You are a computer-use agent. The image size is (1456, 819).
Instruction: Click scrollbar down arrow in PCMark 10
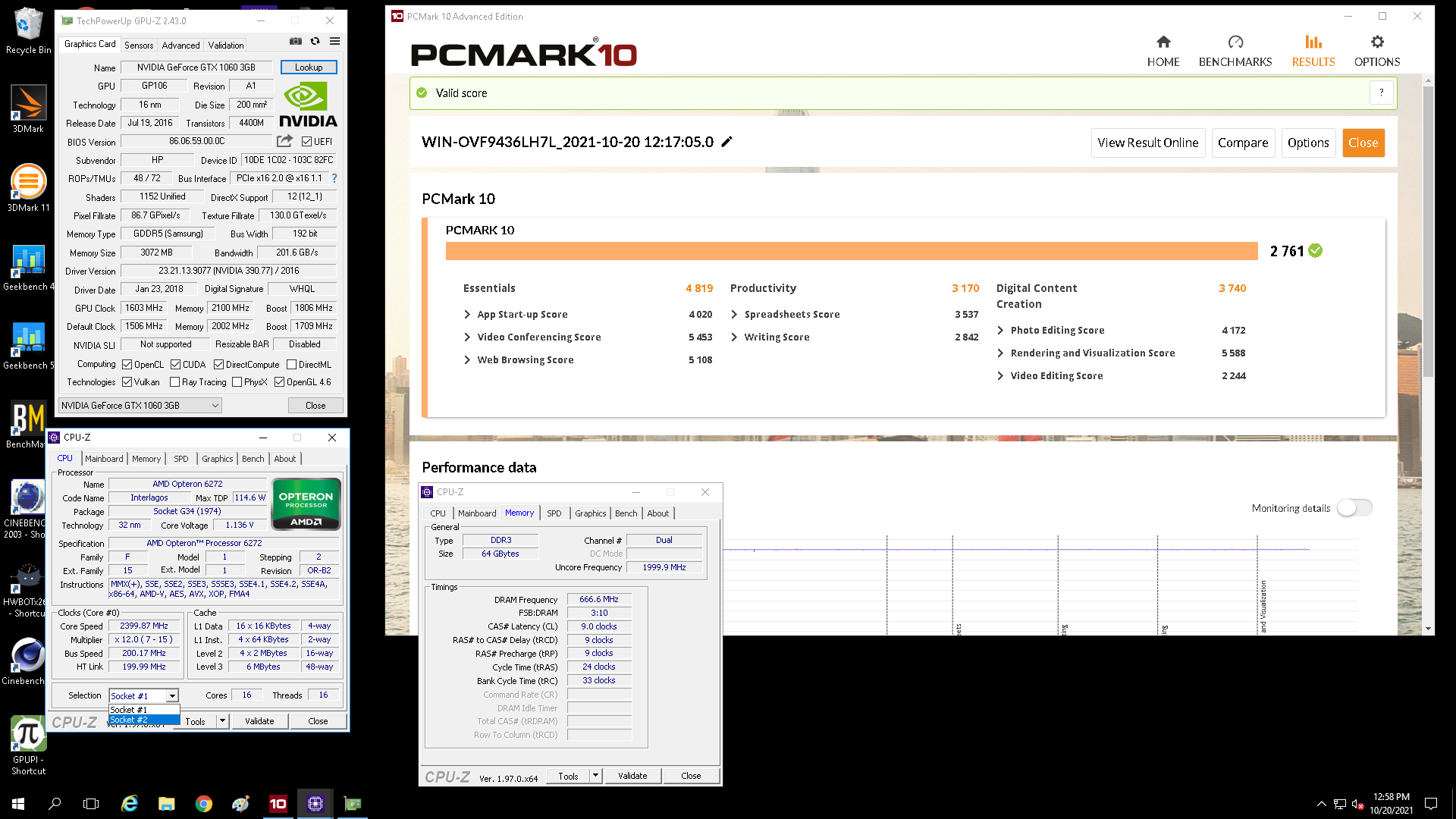click(1428, 629)
